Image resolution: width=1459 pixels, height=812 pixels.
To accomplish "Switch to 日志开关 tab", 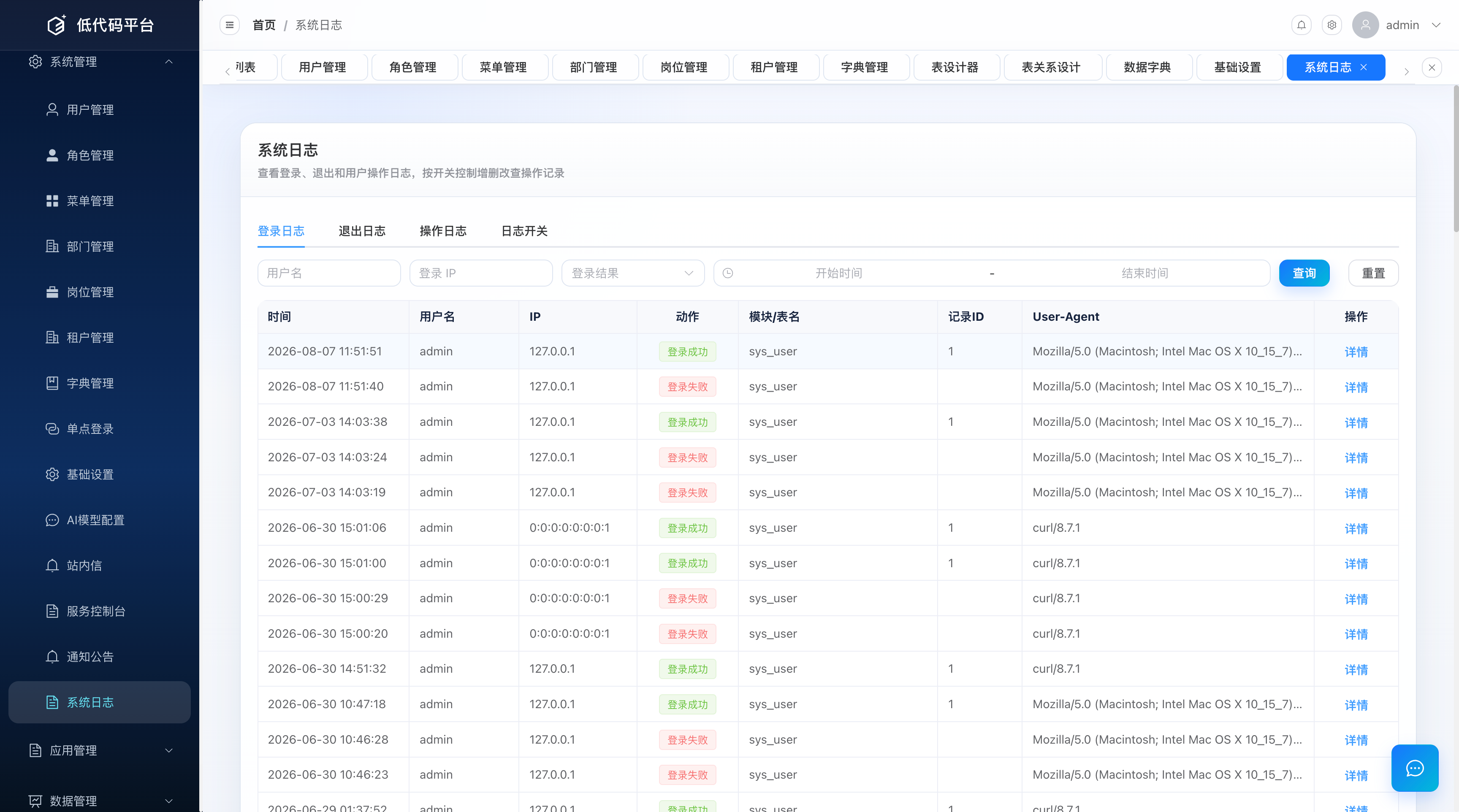I will click(524, 231).
